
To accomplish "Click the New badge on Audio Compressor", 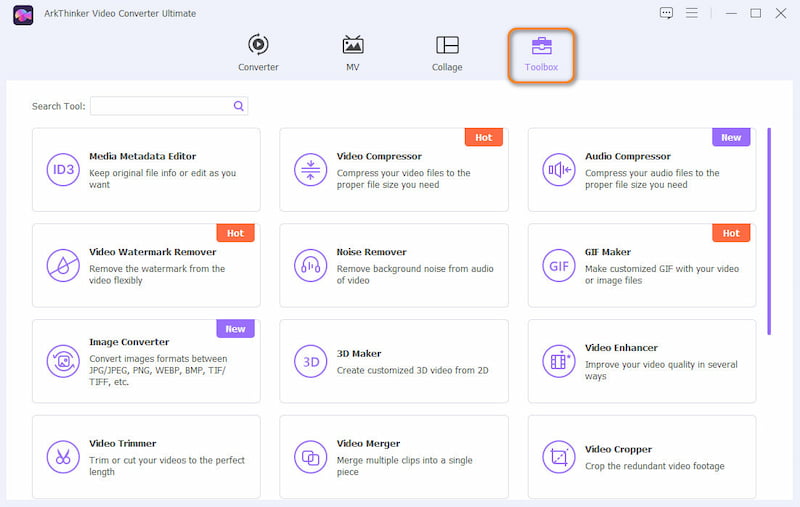I will pos(731,137).
